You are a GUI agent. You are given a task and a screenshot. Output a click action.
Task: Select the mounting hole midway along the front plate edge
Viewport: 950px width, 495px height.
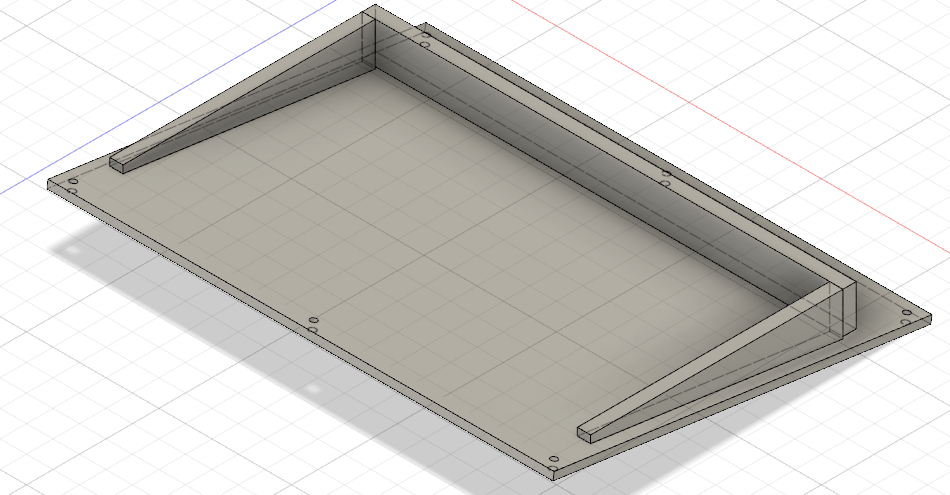click(x=313, y=320)
